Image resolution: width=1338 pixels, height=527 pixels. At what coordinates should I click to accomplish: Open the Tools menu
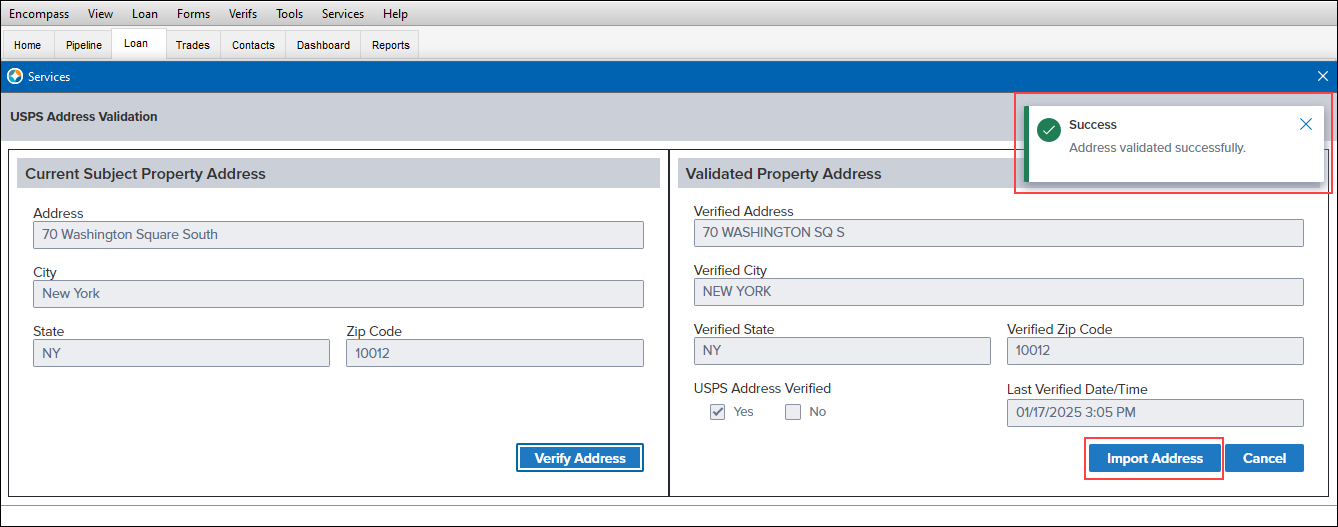point(289,14)
